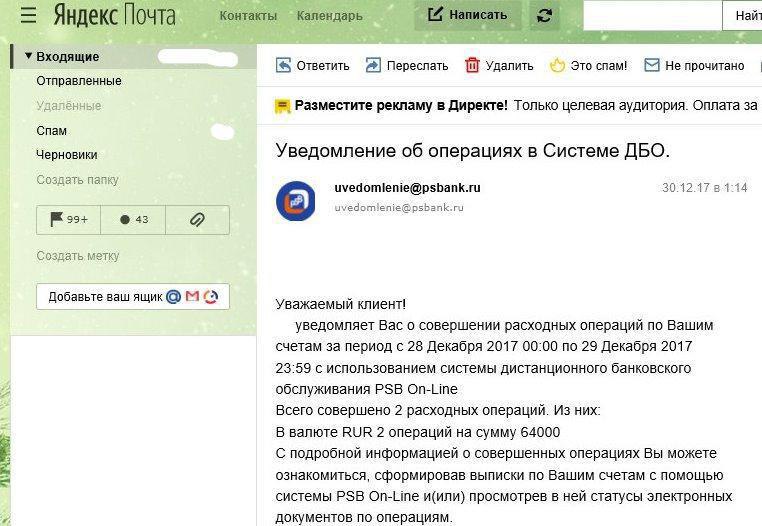This screenshot has height=526, width=762.
Task: Click the Яндекс Почта logo
Action: coord(114,15)
